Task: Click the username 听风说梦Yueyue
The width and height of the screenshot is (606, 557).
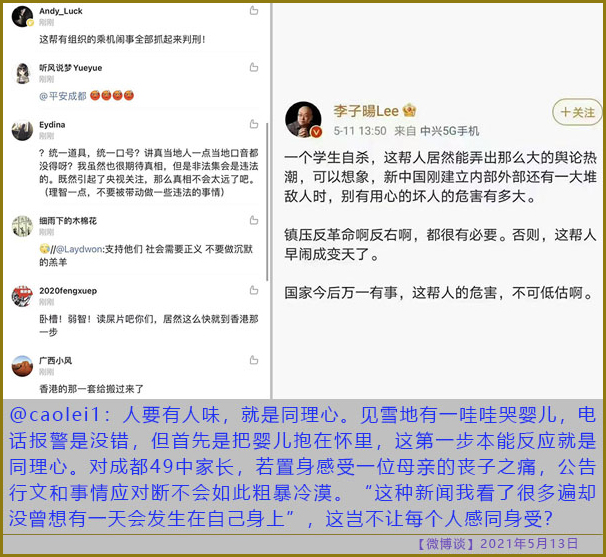Action: (71, 68)
